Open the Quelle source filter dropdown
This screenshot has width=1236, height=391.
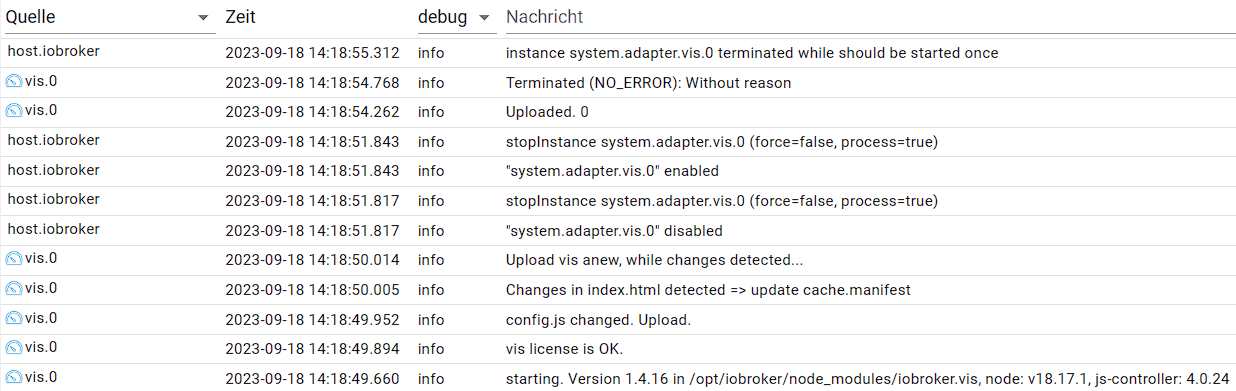[110, 17]
